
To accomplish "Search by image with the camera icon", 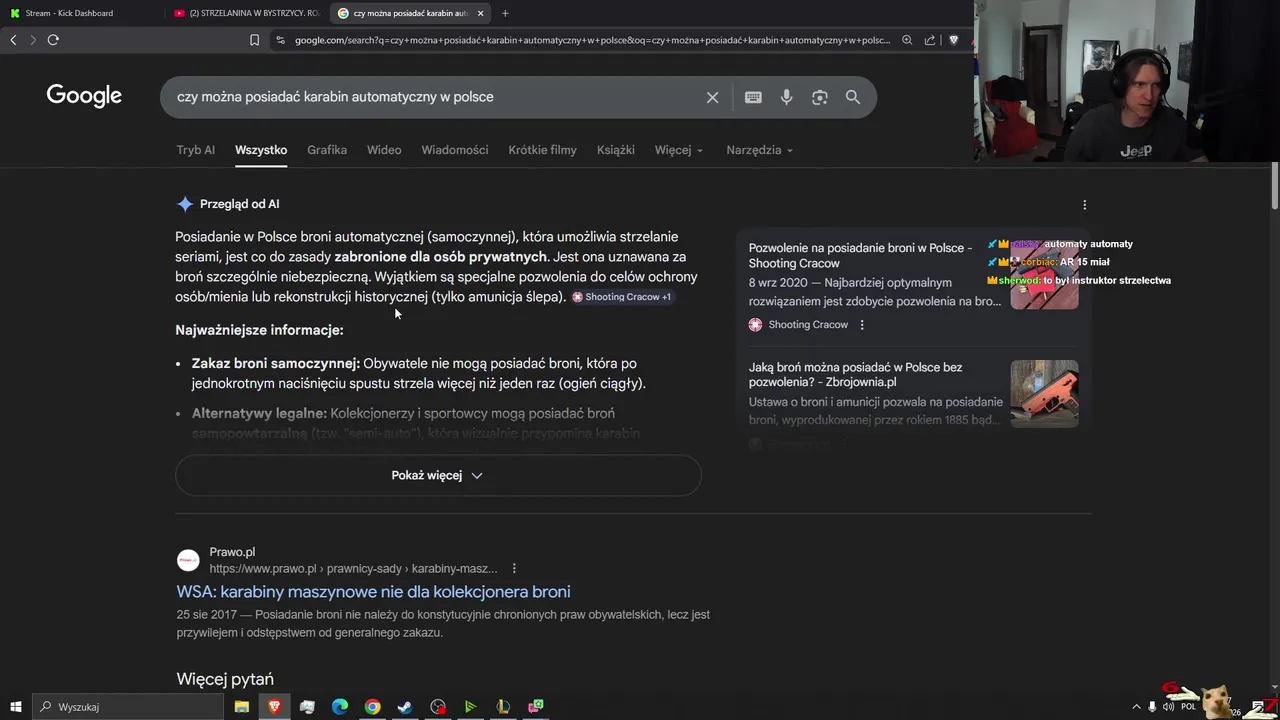I will (x=820, y=97).
